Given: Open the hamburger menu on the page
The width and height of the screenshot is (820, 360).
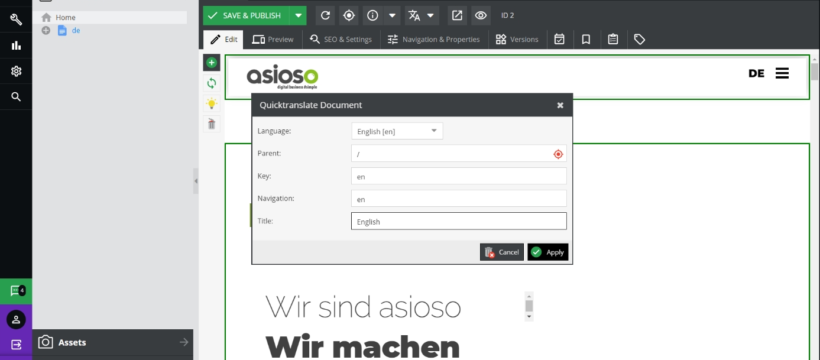Looking at the screenshot, I should pyautogui.click(x=782, y=73).
